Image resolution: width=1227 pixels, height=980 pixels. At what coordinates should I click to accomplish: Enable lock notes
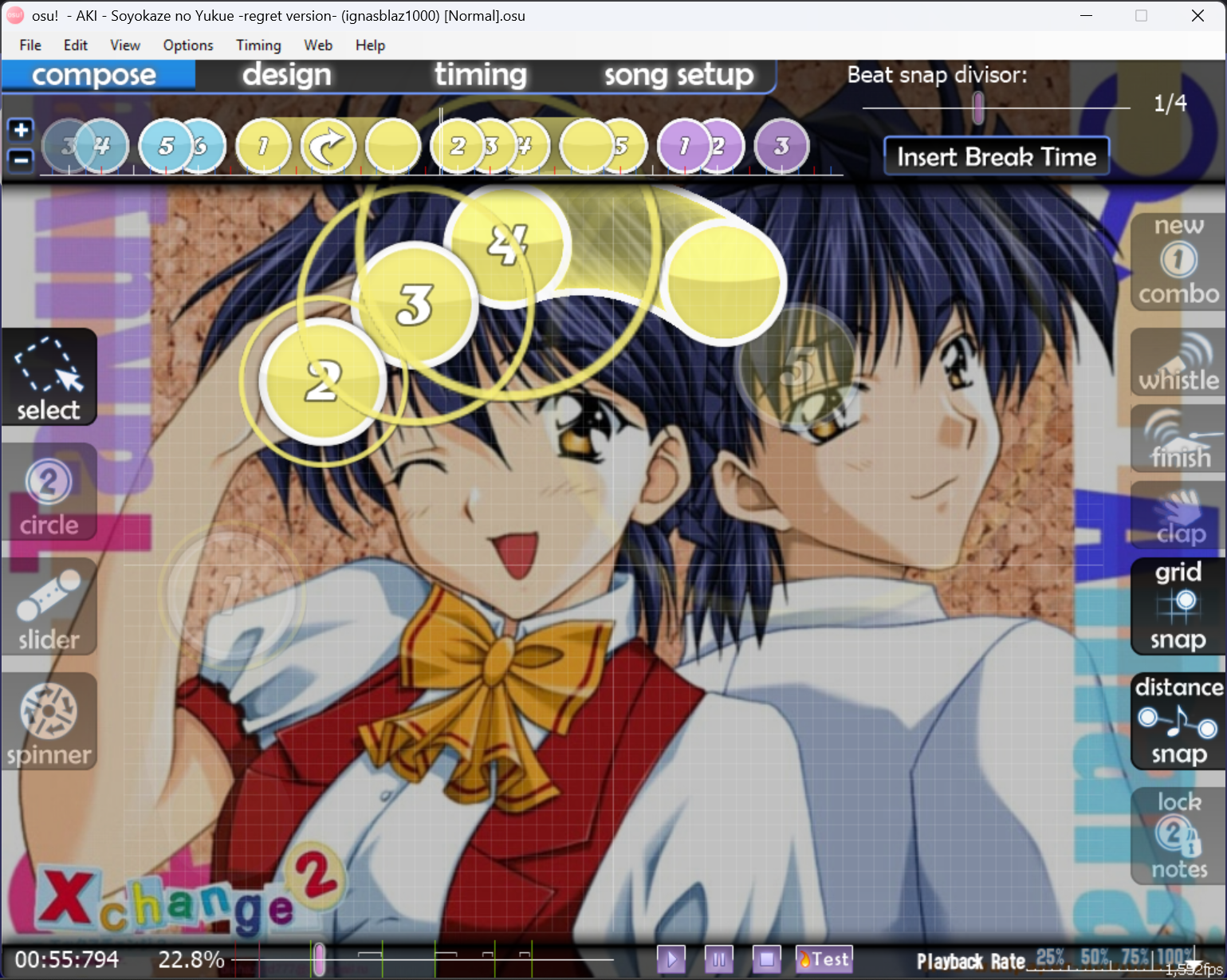[1178, 836]
